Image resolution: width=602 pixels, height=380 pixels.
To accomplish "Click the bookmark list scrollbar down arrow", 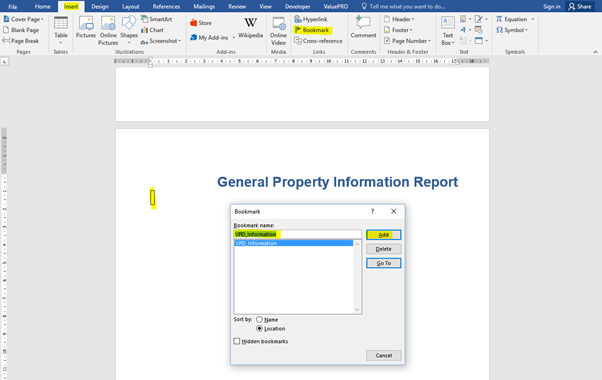I will point(357,310).
